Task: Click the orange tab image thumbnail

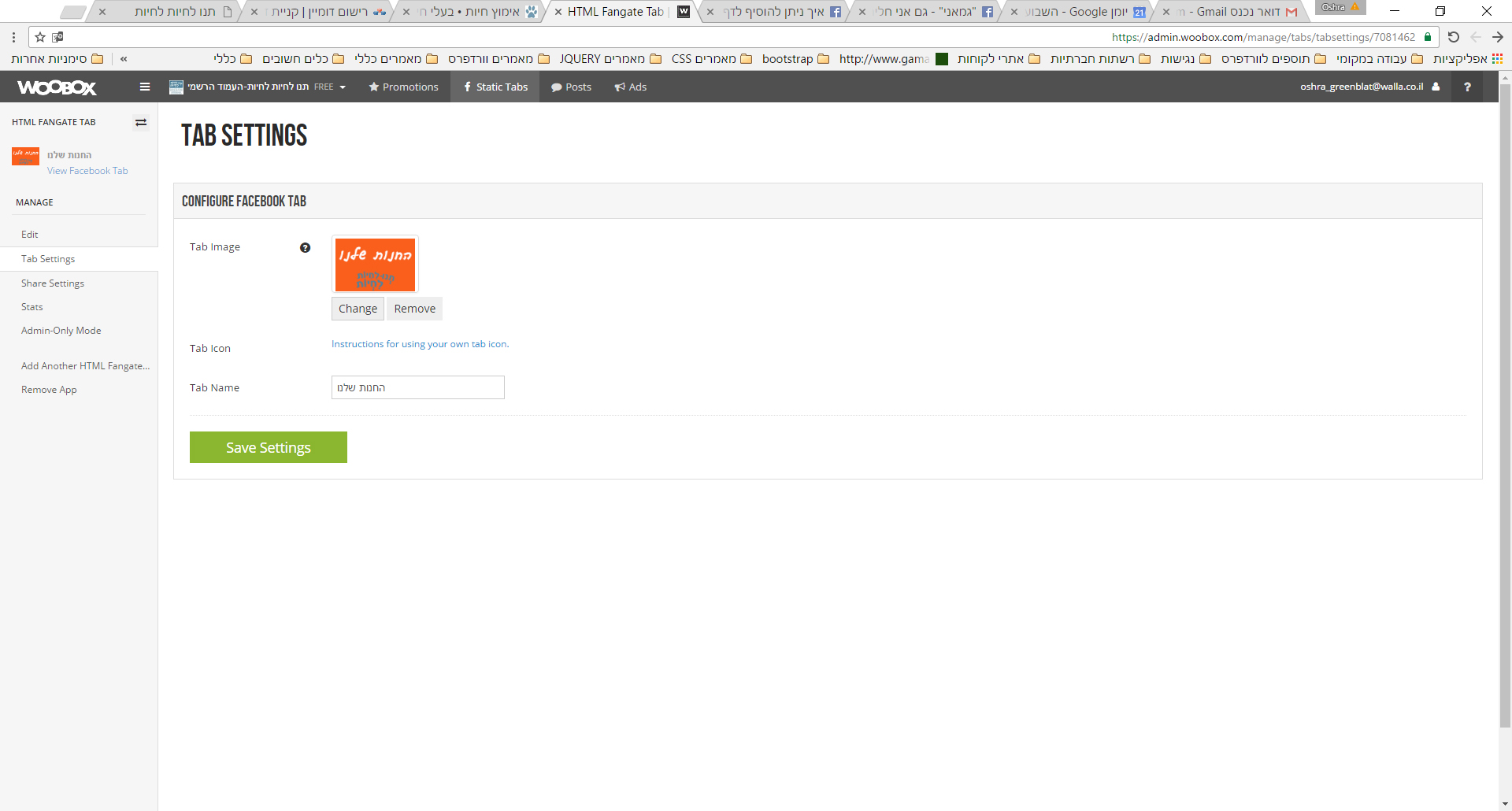Action: pyautogui.click(x=375, y=265)
